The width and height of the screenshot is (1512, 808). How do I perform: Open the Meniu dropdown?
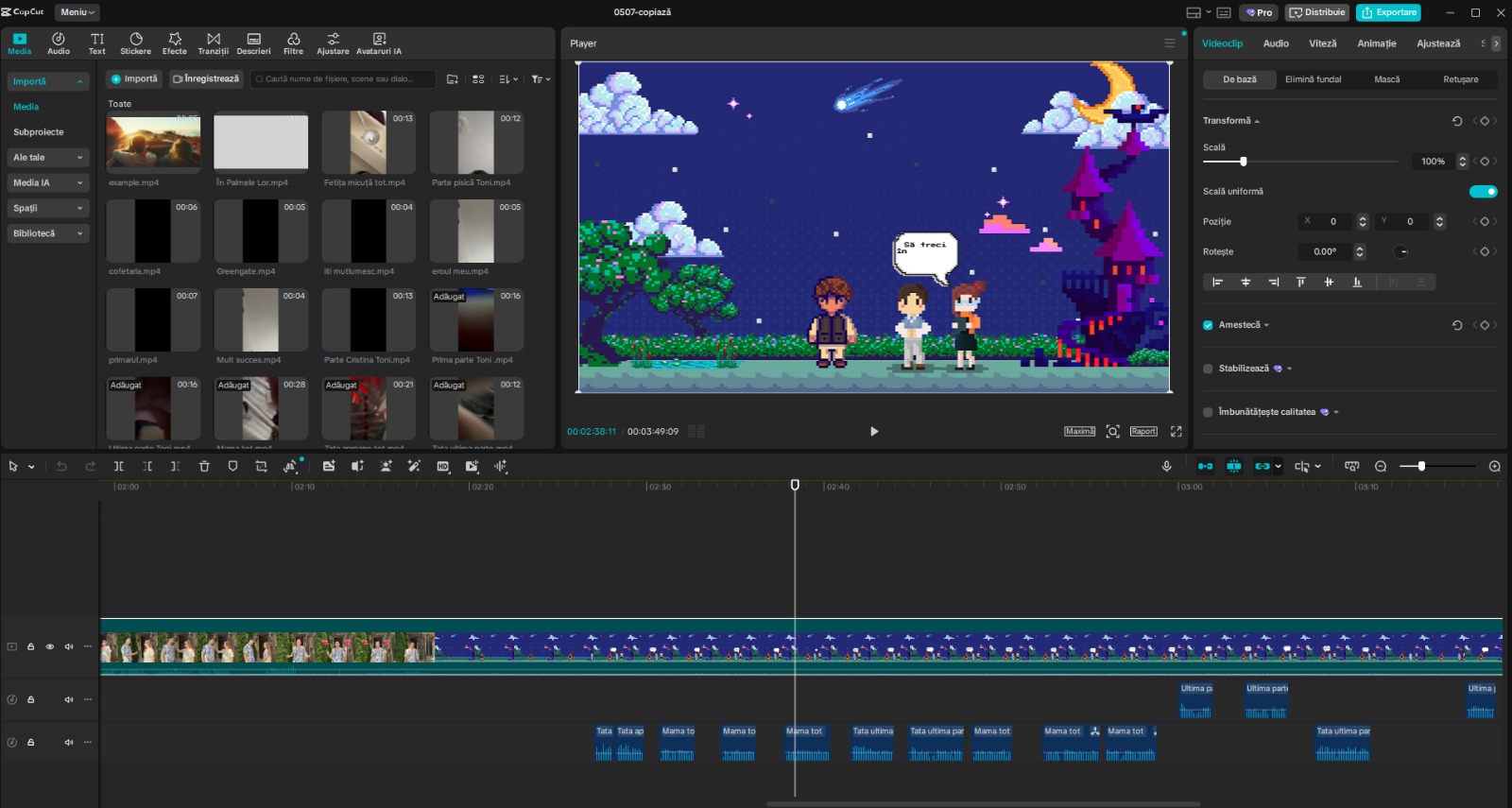pyautogui.click(x=77, y=12)
